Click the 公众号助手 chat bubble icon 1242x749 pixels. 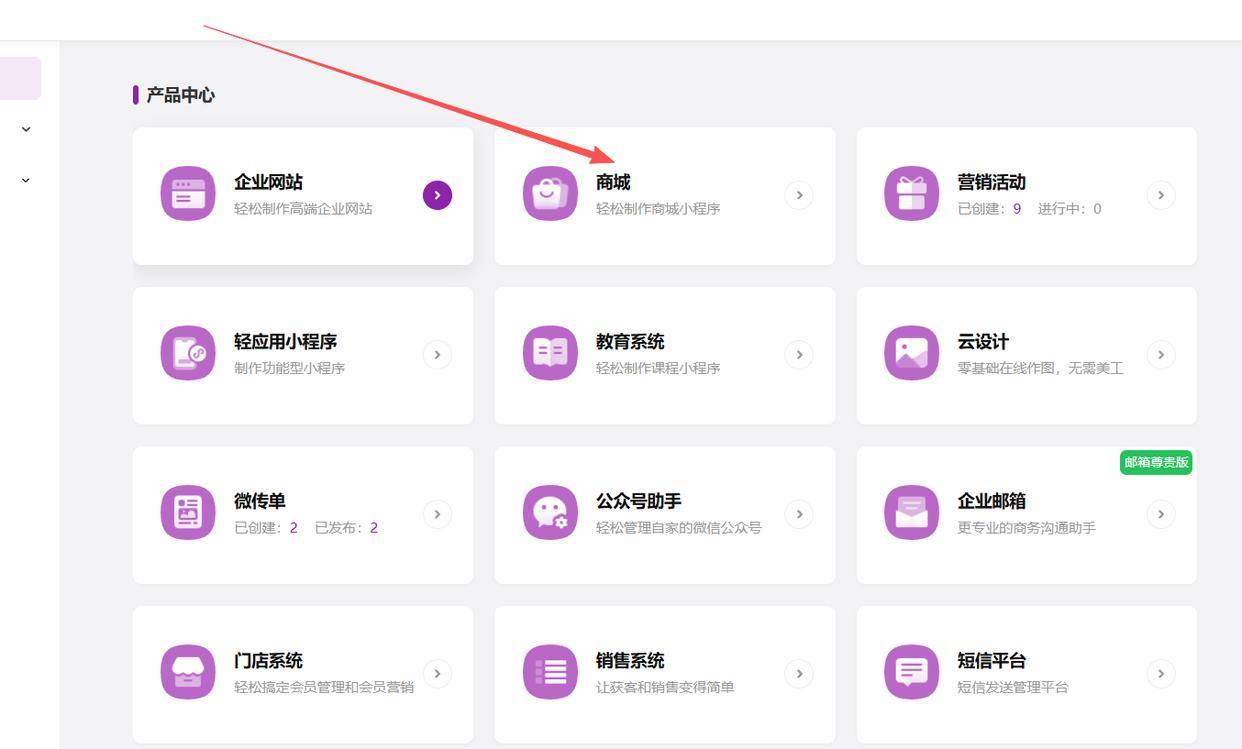pos(550,513)
